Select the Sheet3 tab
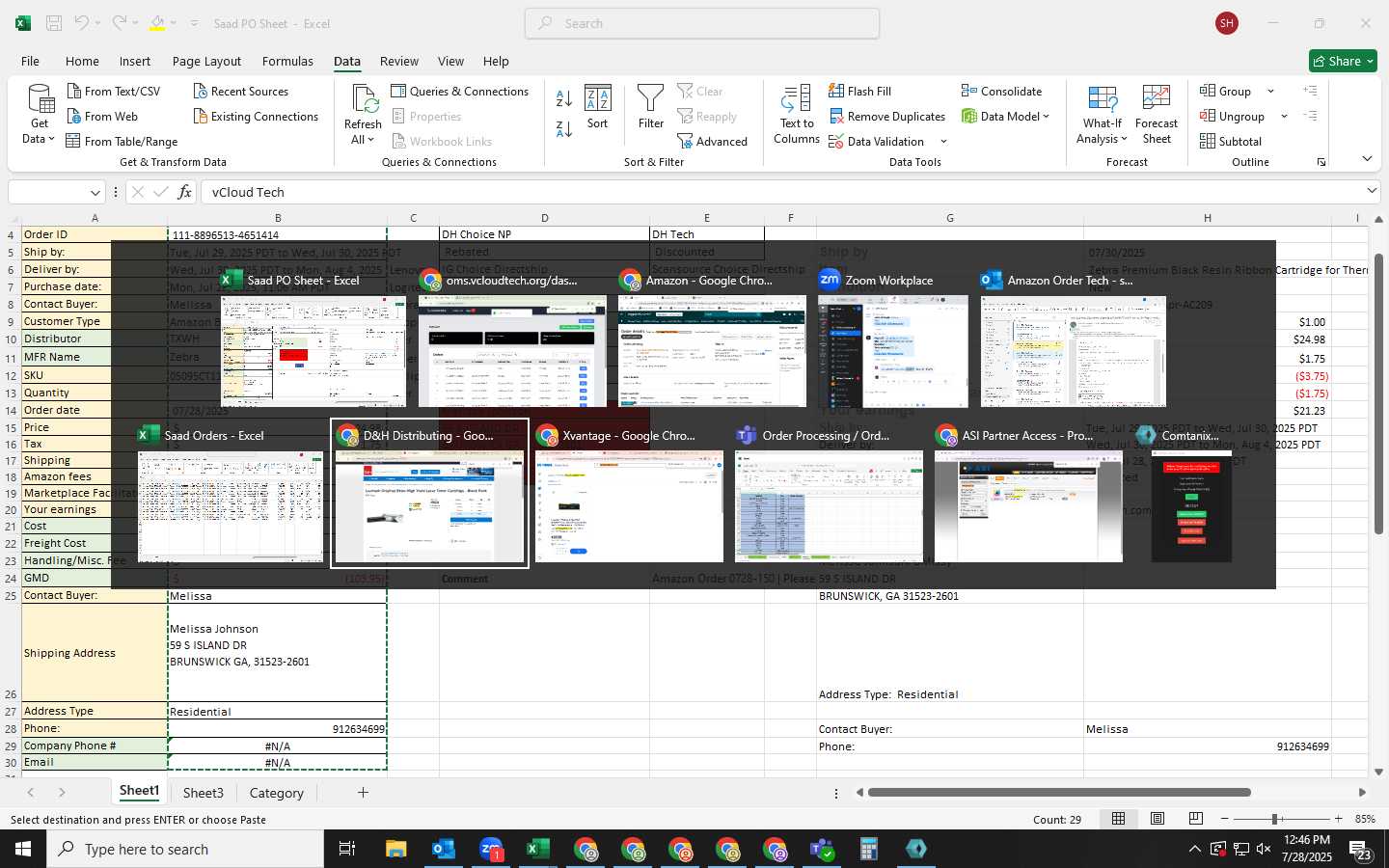Image resolution: width=1389 pixels, height=868 pixels. coord(204,793)
